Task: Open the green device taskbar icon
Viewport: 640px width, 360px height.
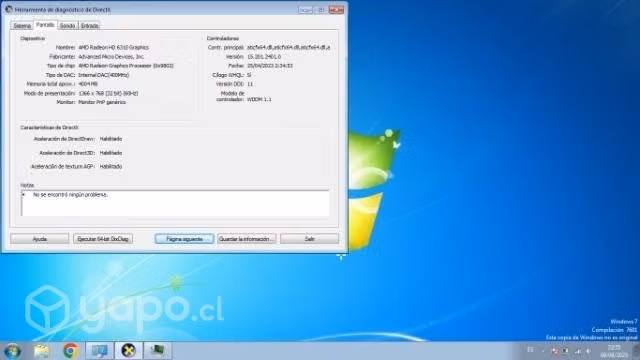Action: point(158,351)
